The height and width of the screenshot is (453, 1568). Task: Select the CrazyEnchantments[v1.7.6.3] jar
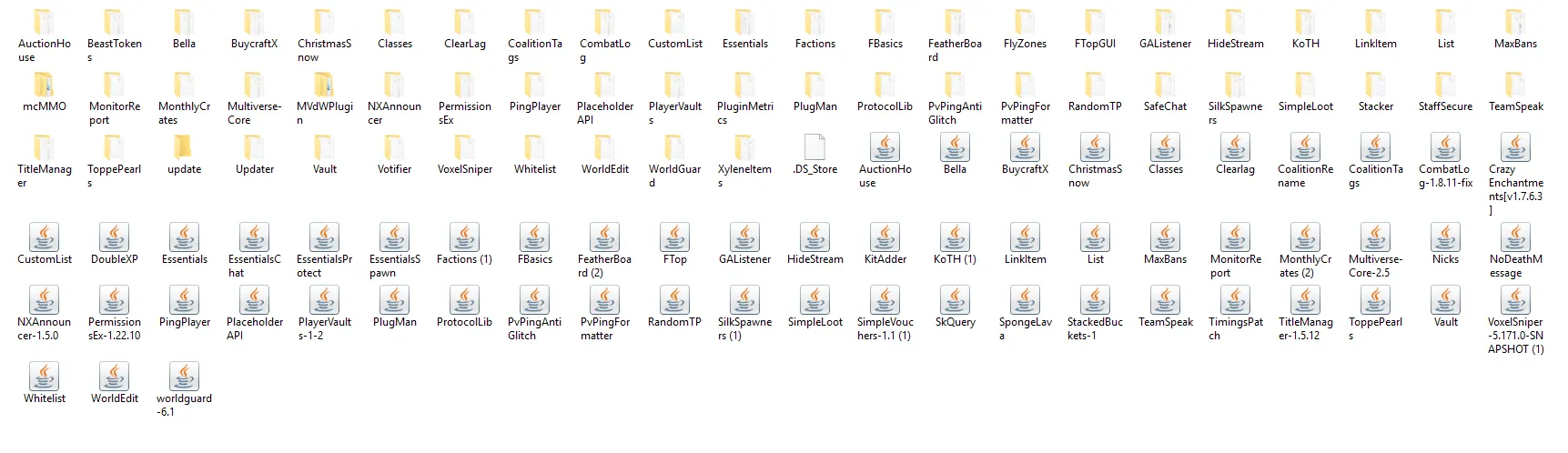[1515, 175]
